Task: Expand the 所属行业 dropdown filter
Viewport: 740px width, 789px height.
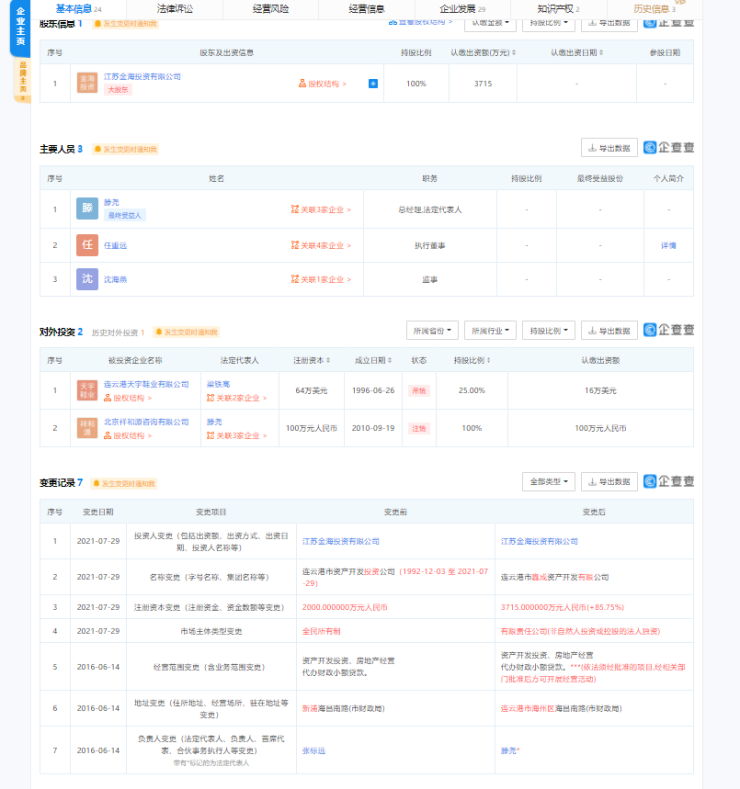Action: pyautogui.click(x=490, y=330)
